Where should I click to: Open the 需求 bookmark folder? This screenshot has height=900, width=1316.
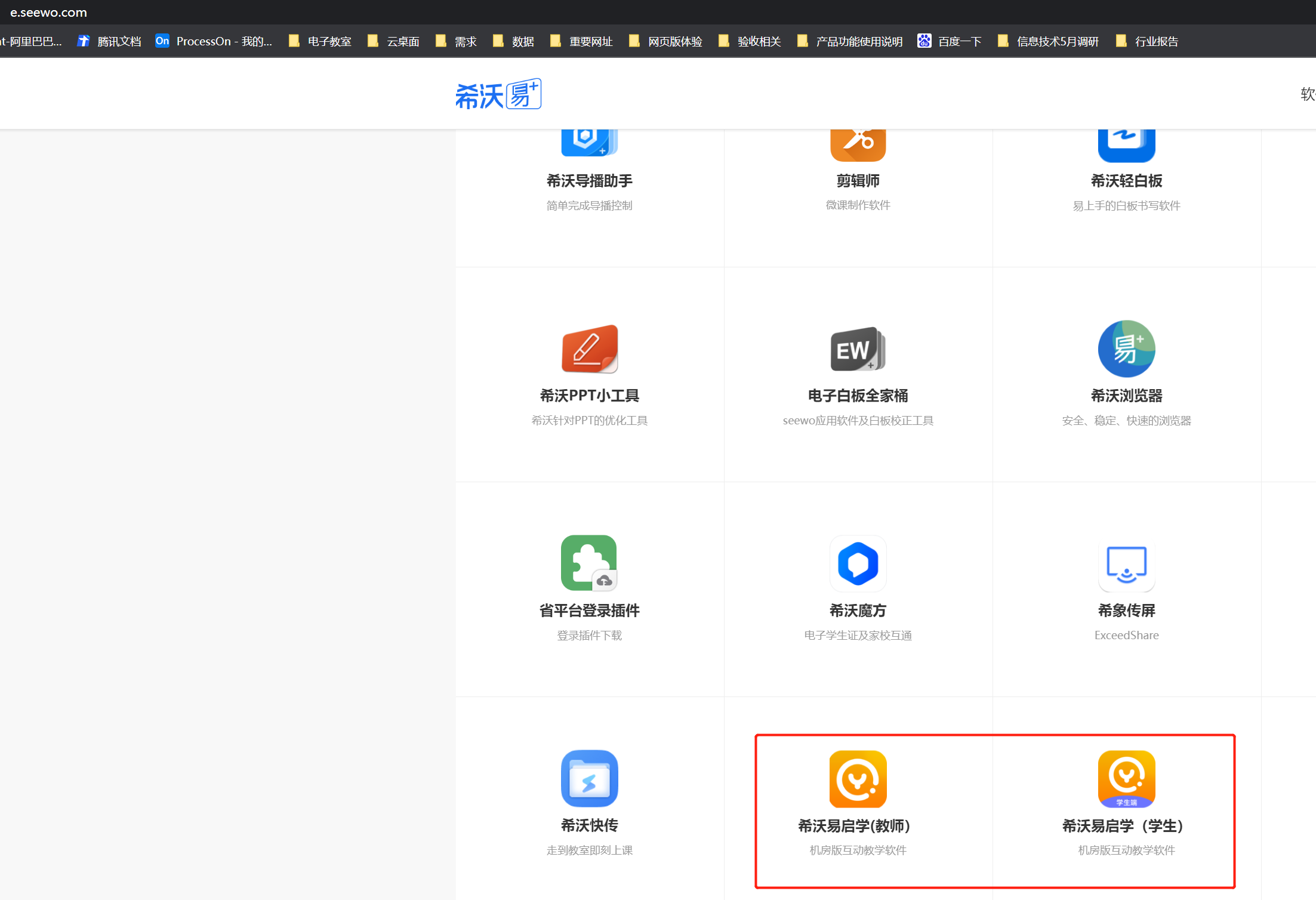457,41
